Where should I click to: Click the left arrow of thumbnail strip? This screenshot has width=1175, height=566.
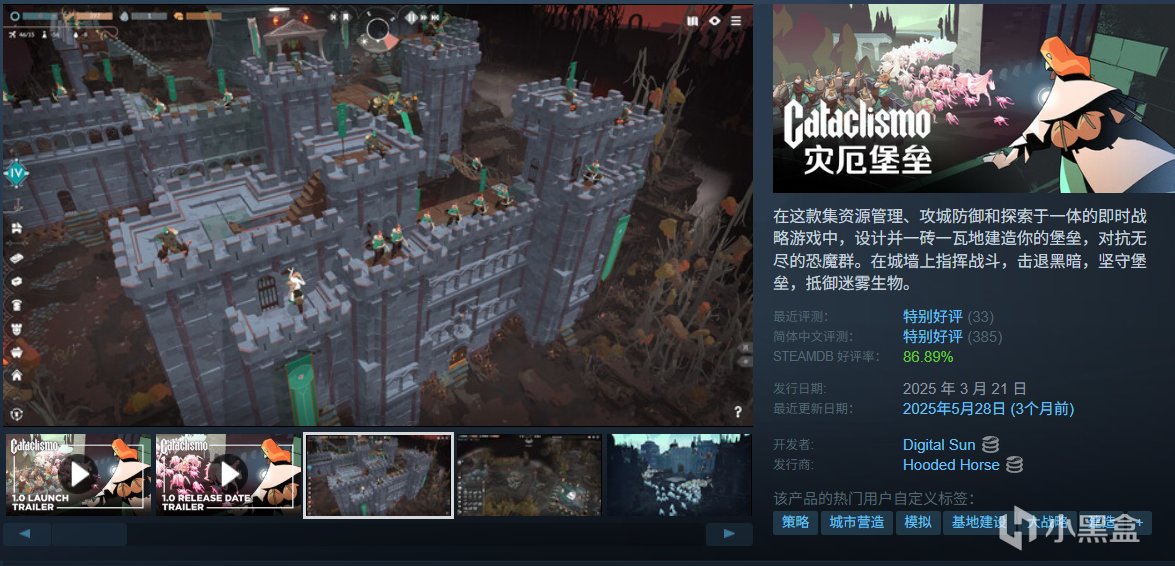[27, 535]
